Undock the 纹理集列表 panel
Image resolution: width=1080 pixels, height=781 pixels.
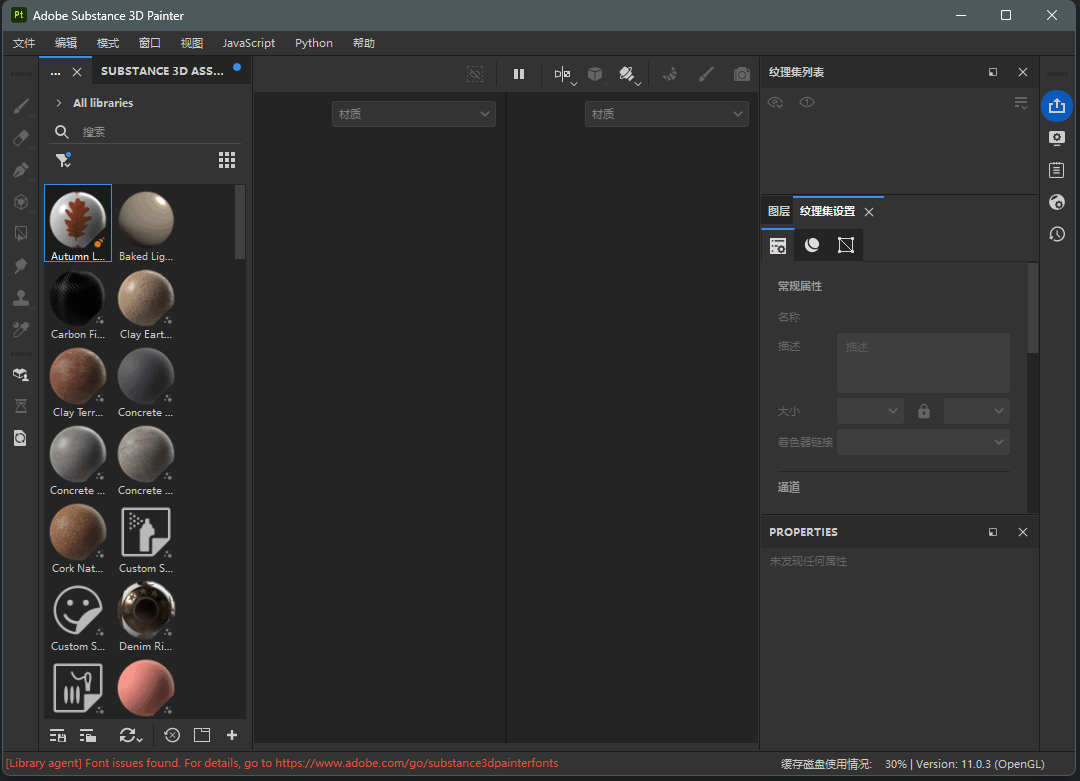(x=993, y=72)
